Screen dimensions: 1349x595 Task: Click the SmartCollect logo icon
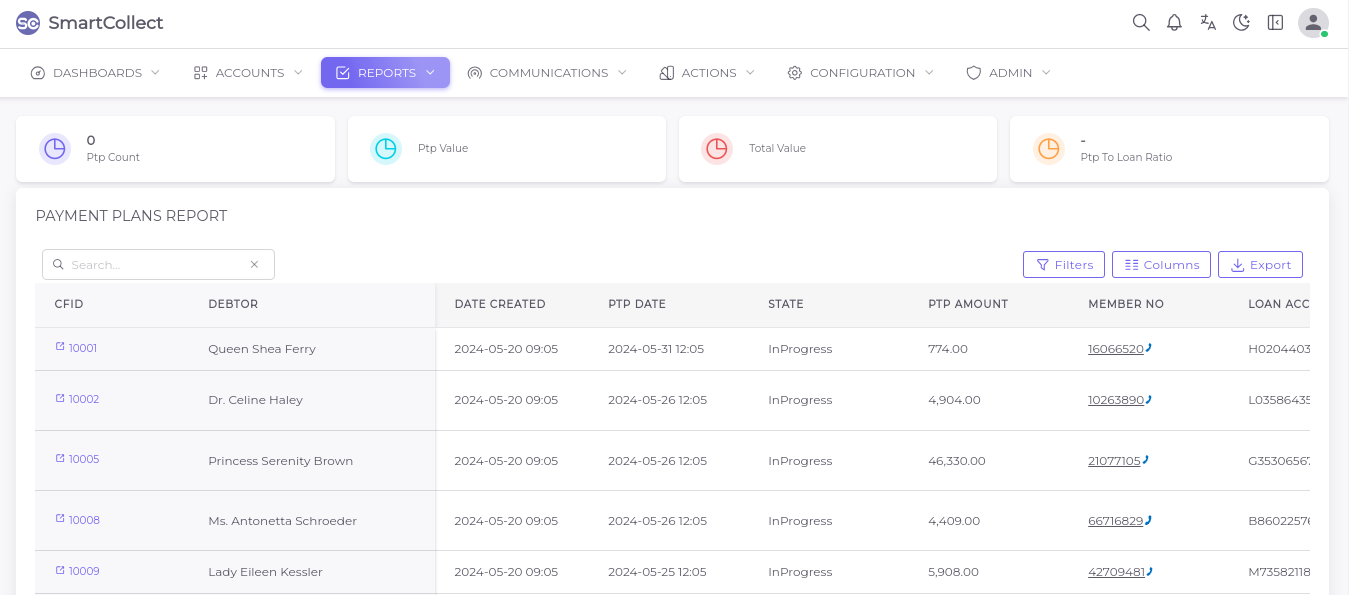point(28,23)
